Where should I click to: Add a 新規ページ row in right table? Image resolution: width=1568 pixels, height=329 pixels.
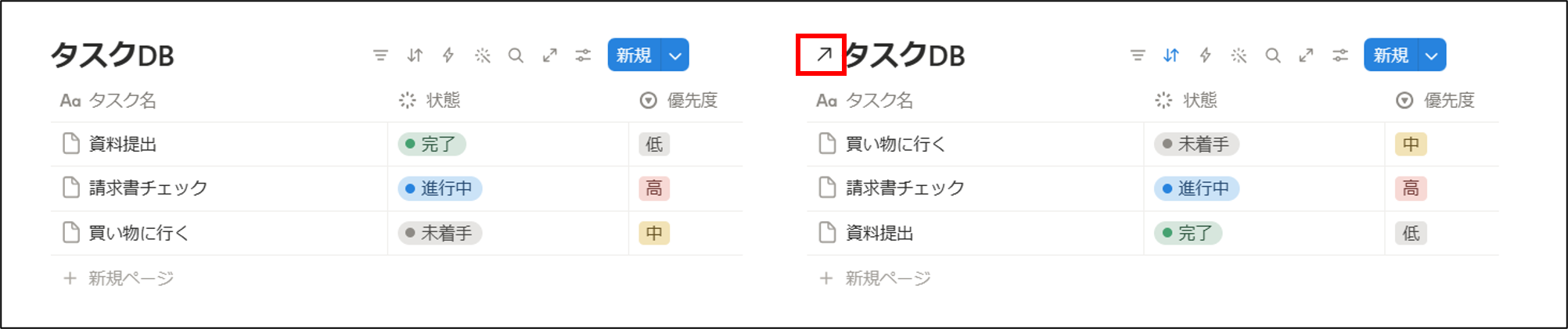coord(876,278)
